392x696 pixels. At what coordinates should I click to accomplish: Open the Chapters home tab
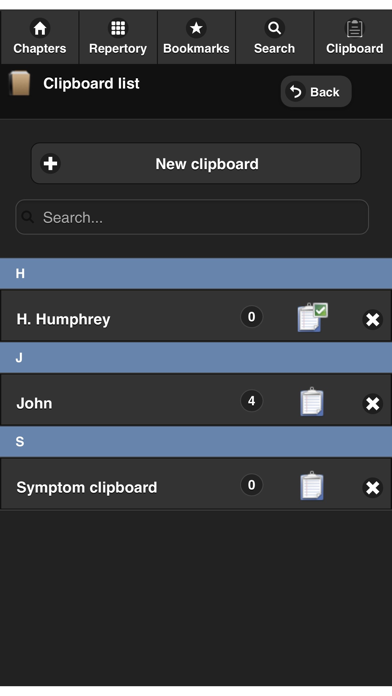(40, 38)
